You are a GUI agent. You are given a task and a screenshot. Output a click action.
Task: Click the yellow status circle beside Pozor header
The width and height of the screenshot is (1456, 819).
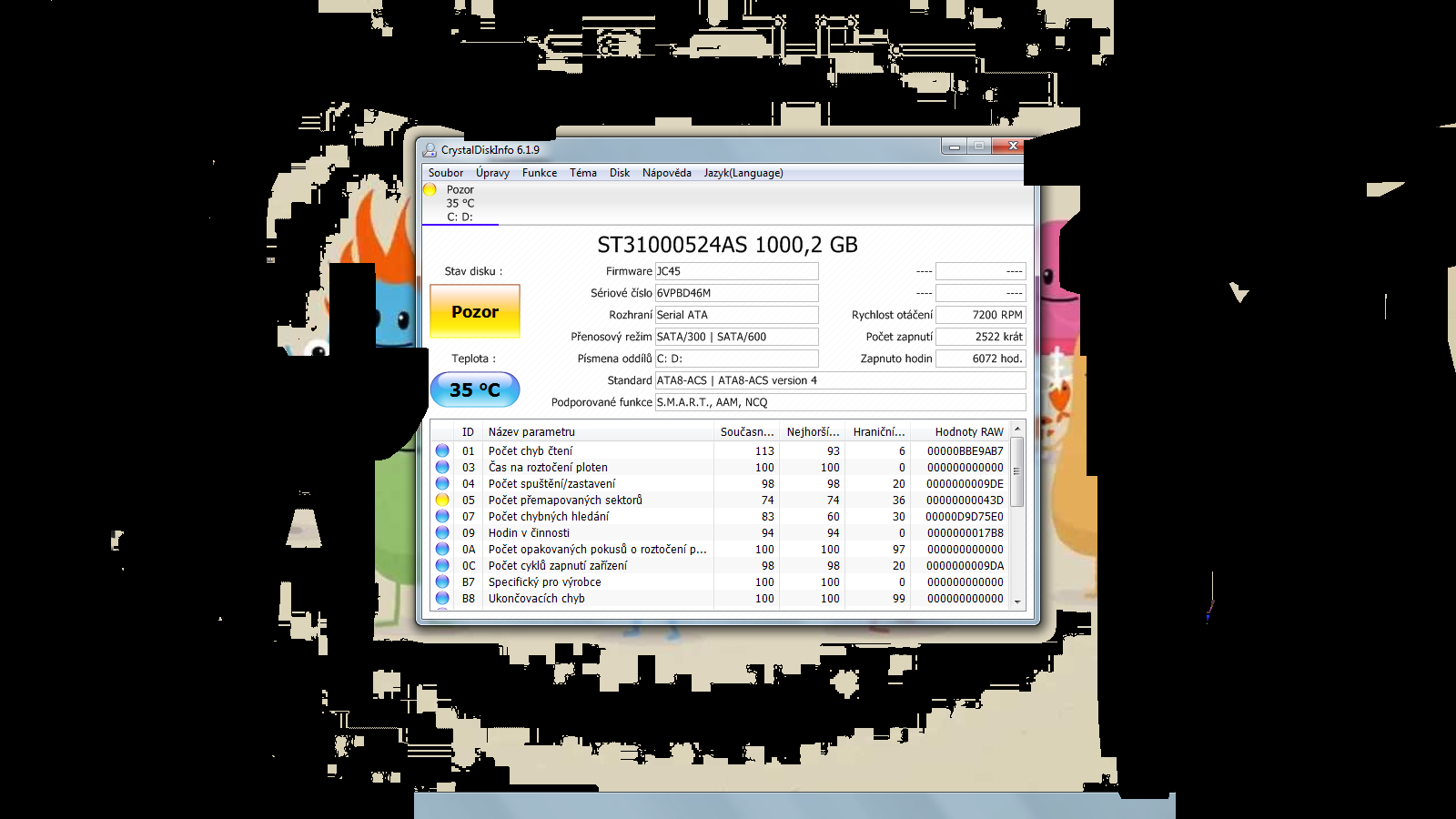[430, 189]
